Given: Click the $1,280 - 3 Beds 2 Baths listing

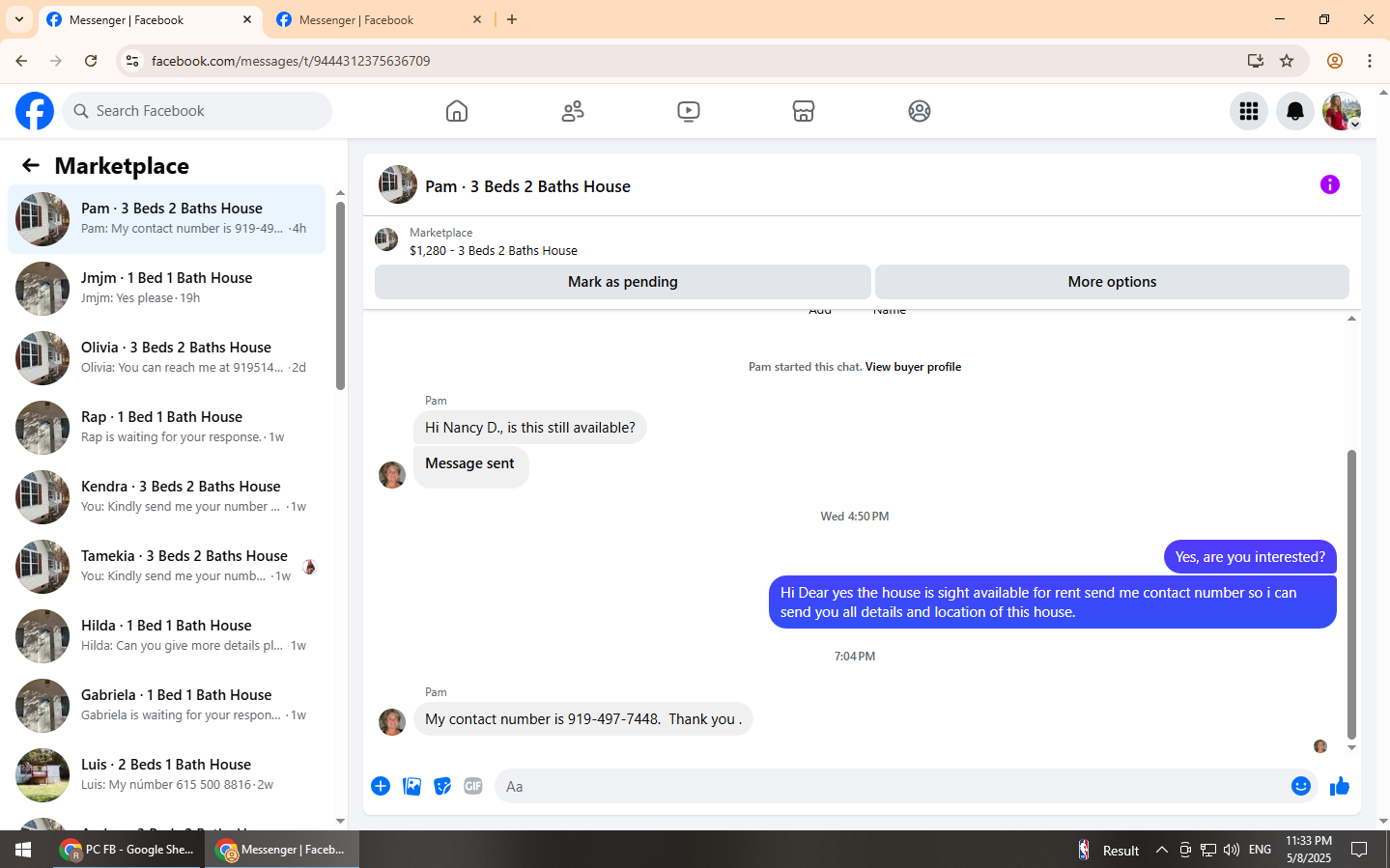Looking at the screenshot, I should [494, 251].
